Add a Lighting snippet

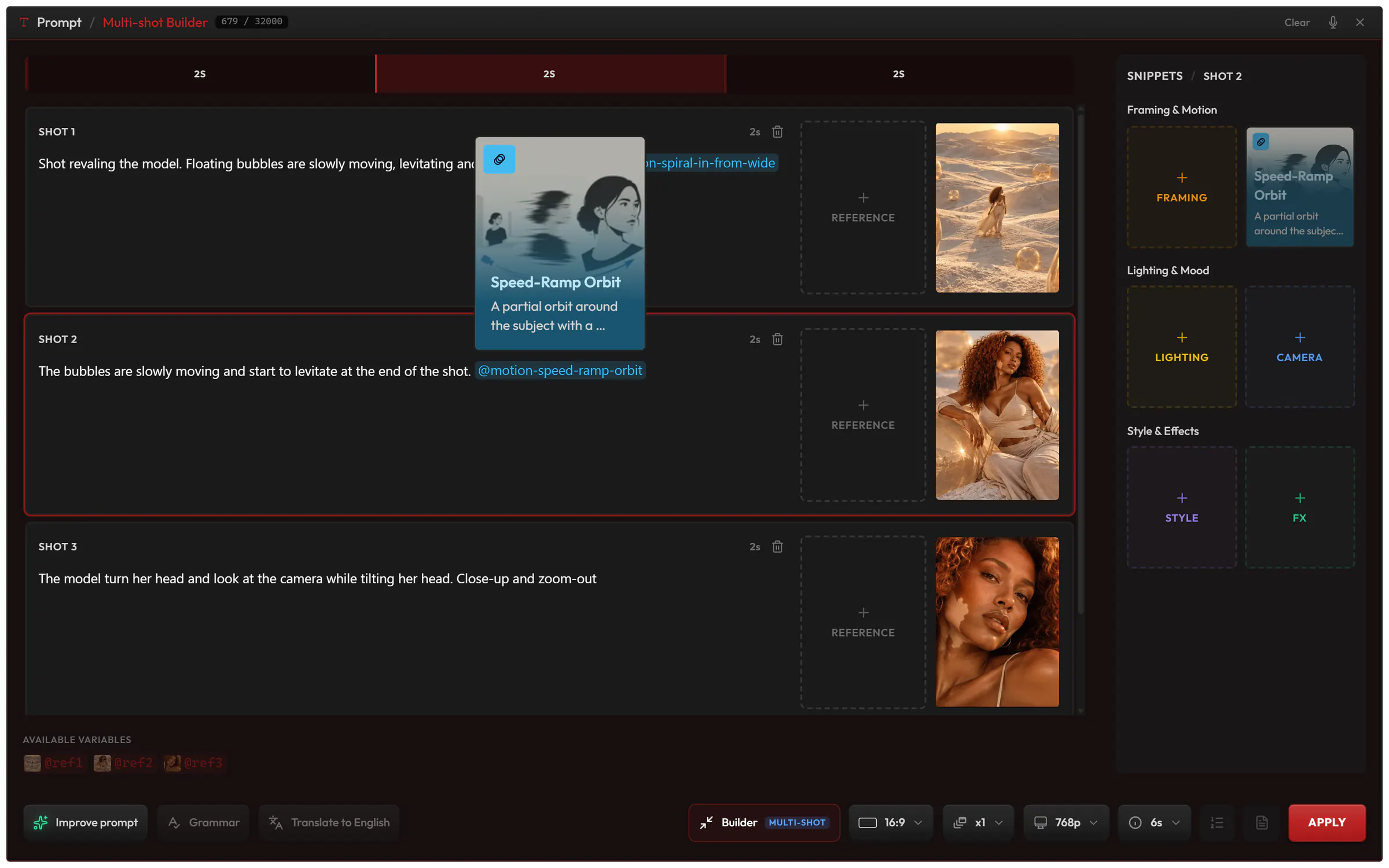1181,347
